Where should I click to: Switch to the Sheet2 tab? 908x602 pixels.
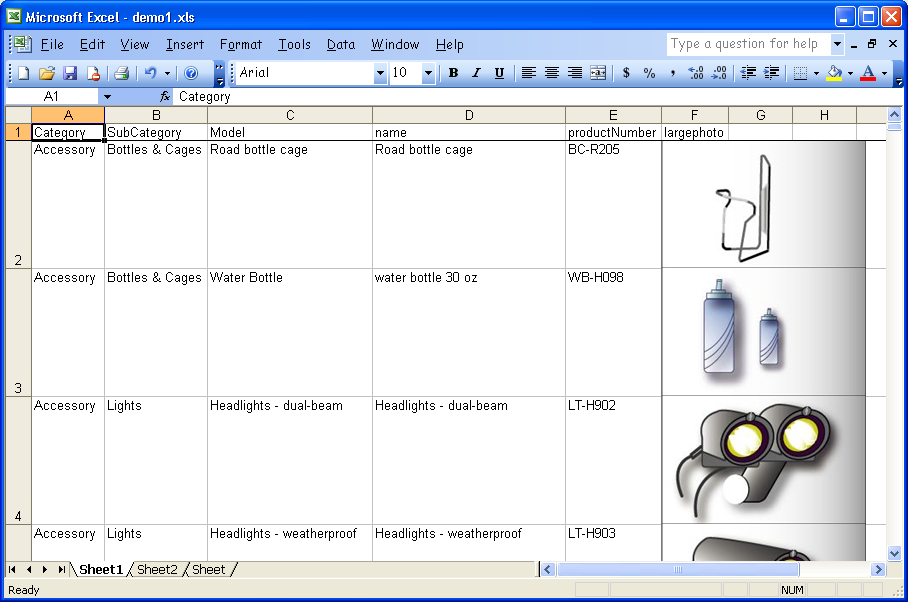click(157, 570)
